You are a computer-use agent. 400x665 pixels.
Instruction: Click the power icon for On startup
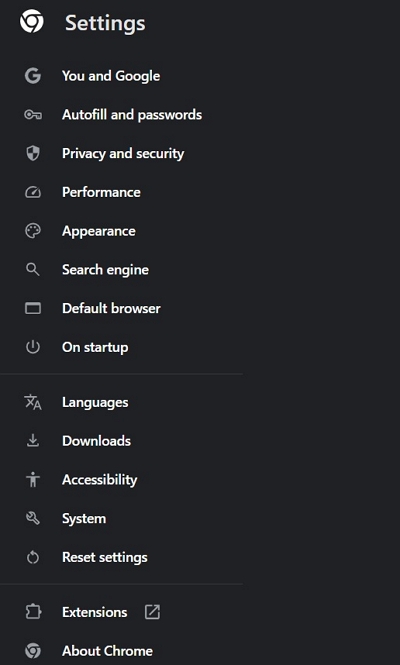coord(33,347)
